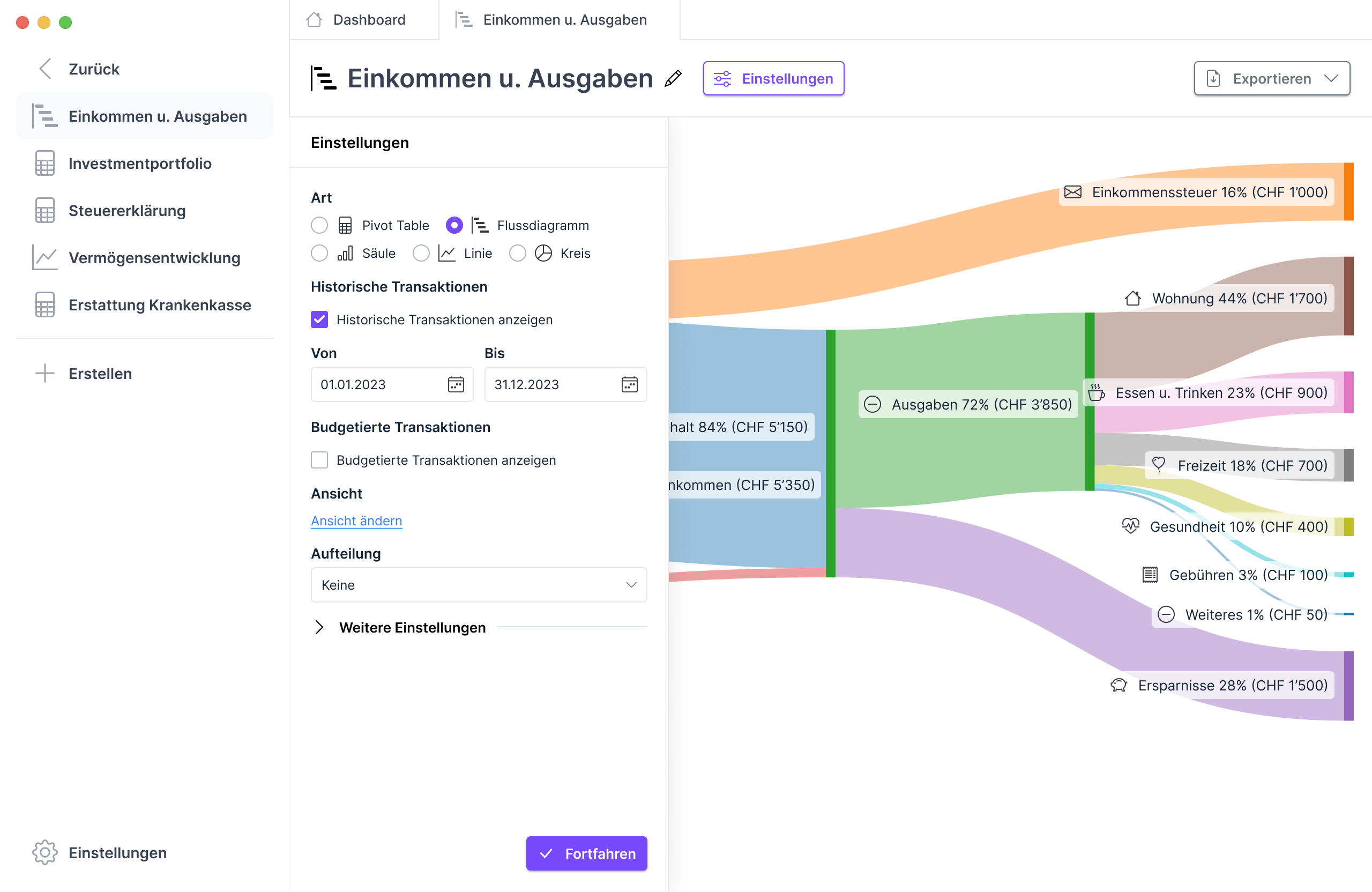The width and height of the screenshot is (1372, 892).
Task: Select the Flussdiagramm radio button
Action: (x=454, y=226)
